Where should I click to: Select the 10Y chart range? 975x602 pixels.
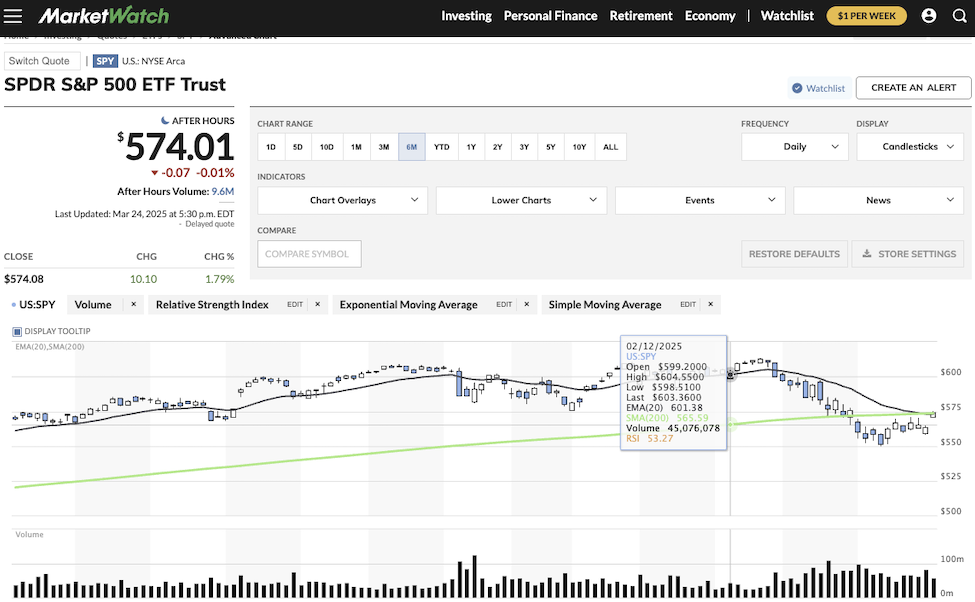580,147
